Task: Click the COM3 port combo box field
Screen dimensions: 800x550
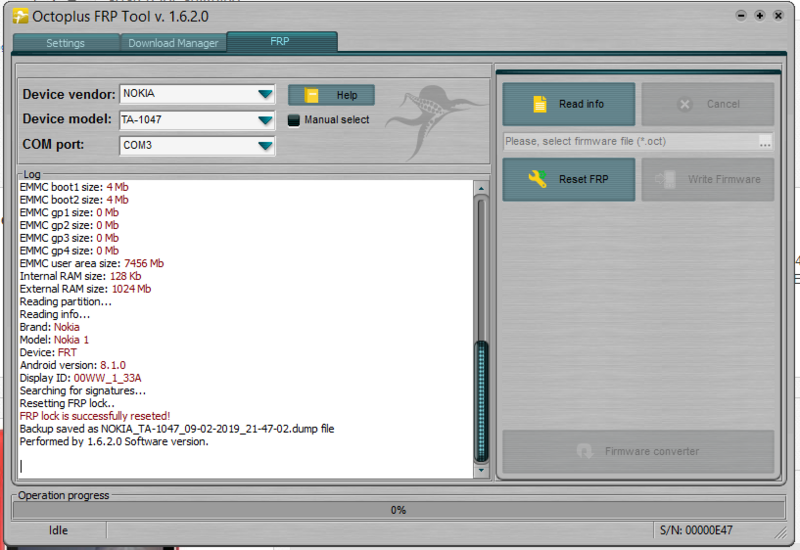Action: pyautogui.click(x=197, y=146)
